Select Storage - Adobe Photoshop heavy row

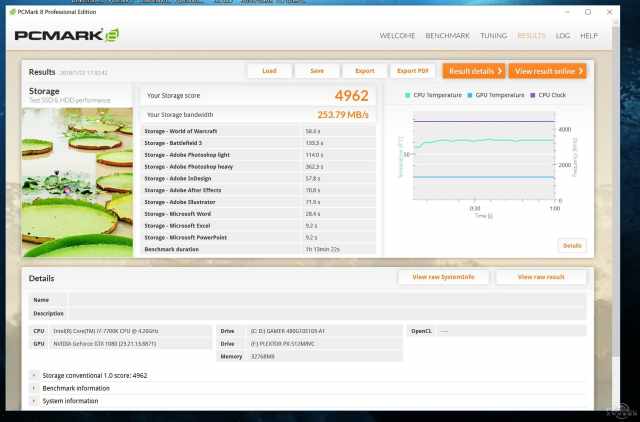coord(259,167)
